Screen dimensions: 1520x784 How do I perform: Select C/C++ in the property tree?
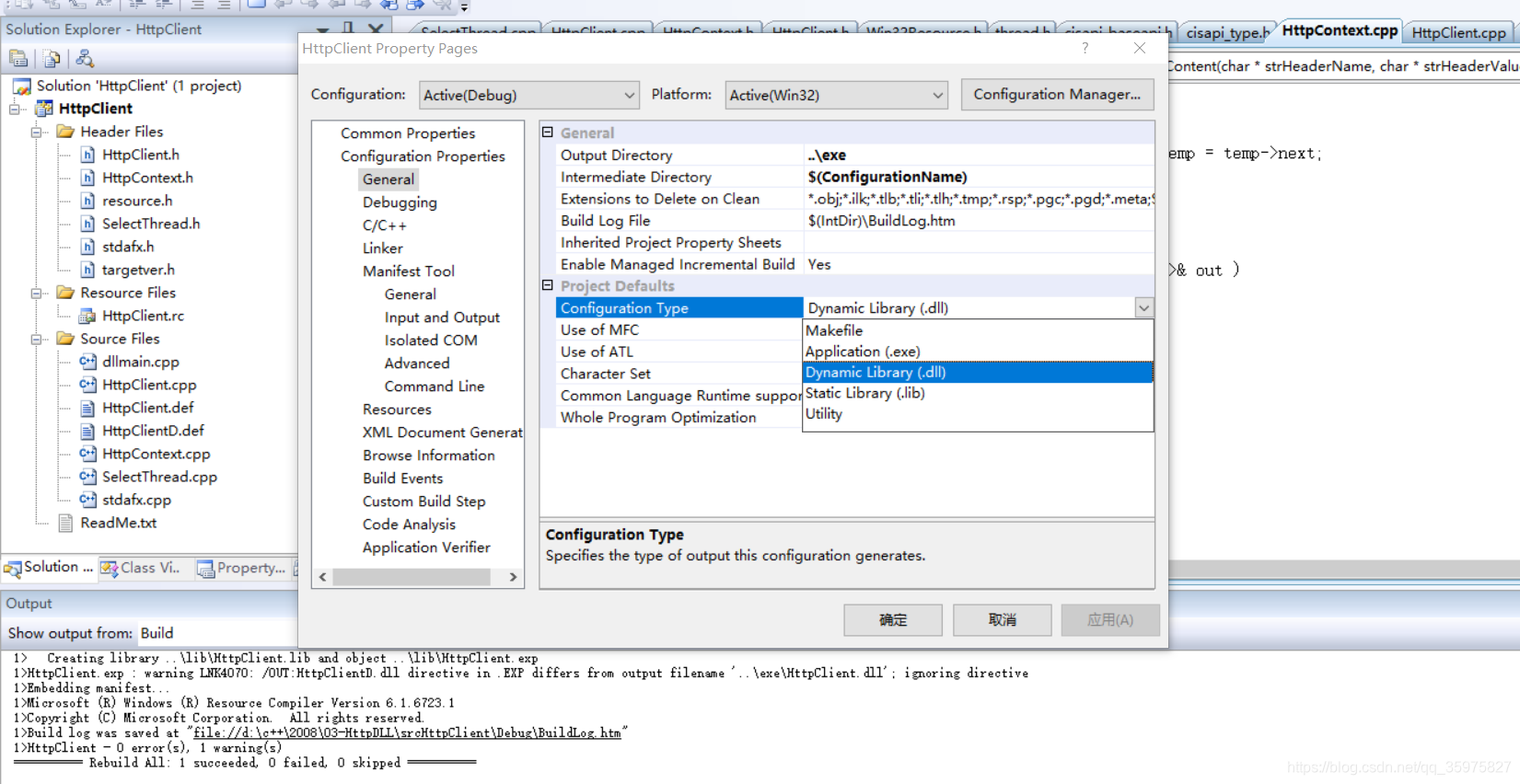384,225
